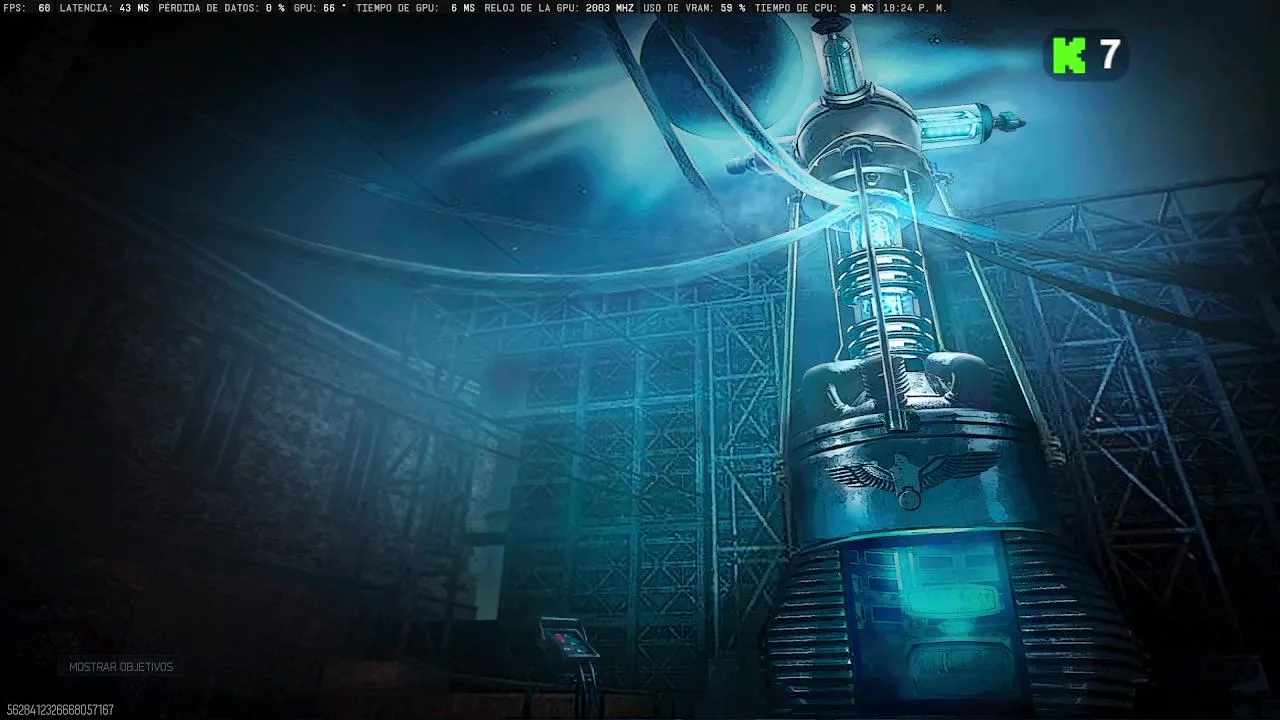
Task: Click the green Kick logo icon
Action: (x=1069, y=55)
